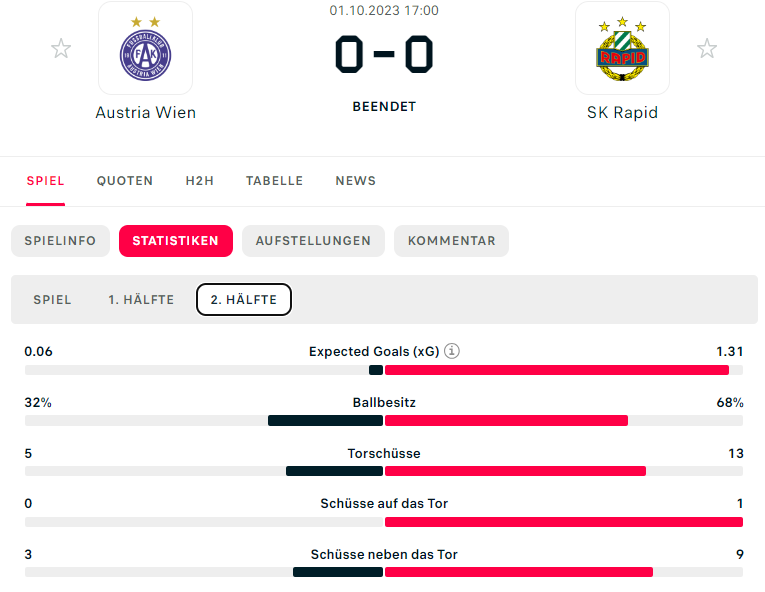The image size is (765, 592).
Task: Click the Austria Wien team name
Action: tap(146, 113)
